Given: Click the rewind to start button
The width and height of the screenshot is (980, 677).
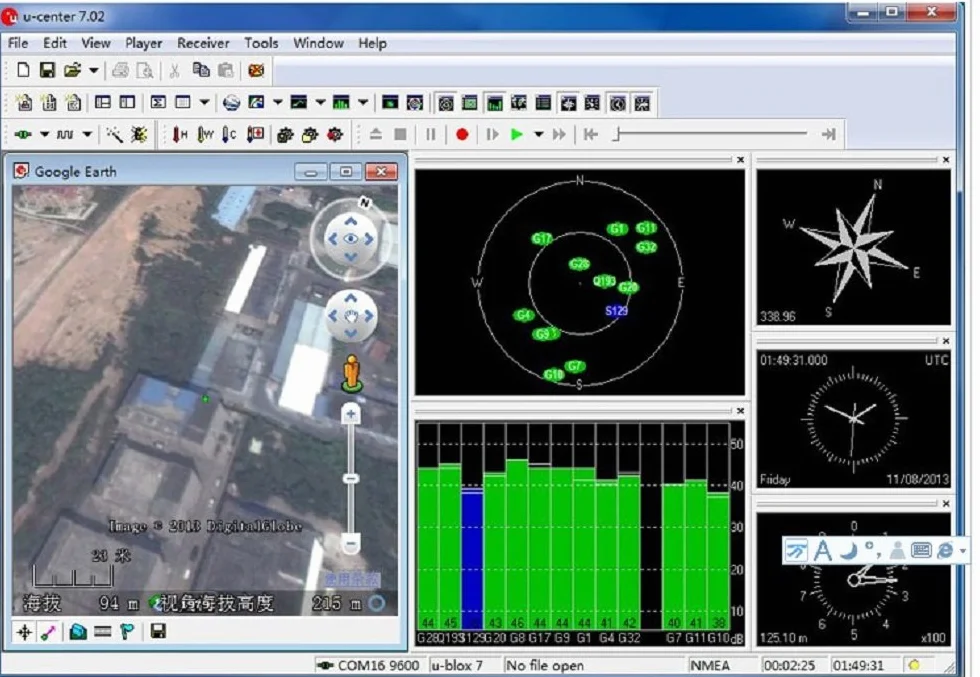Looking at the screenshot, I should pyautogui.click(x=591, y=134).
